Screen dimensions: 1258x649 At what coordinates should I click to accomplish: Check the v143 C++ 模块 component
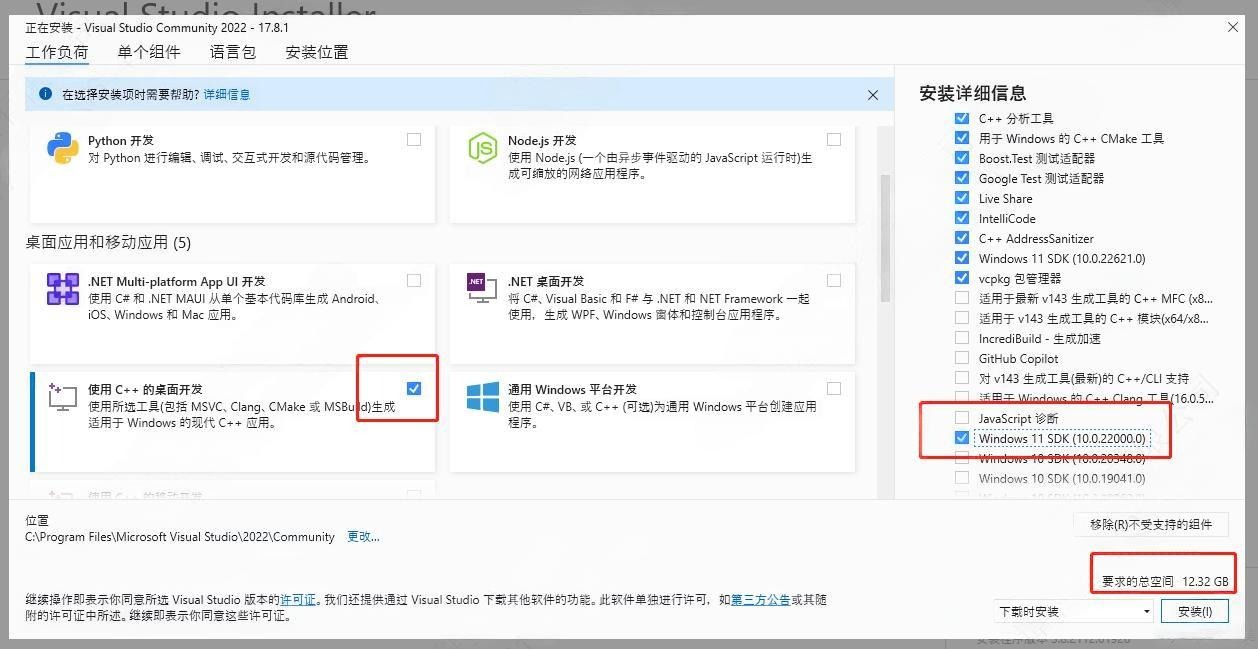click(962, 318)
